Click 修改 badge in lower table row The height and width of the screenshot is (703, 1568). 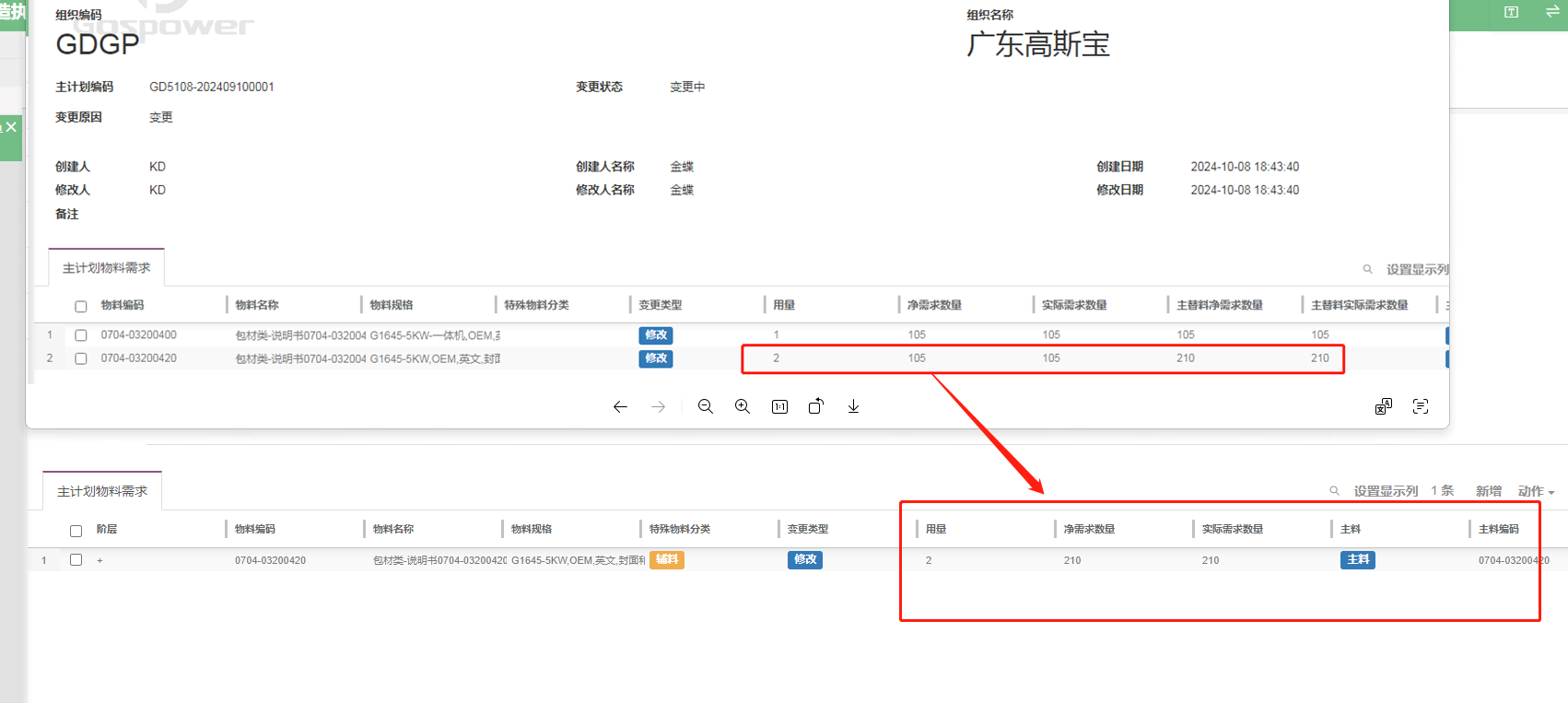(805, 559)
